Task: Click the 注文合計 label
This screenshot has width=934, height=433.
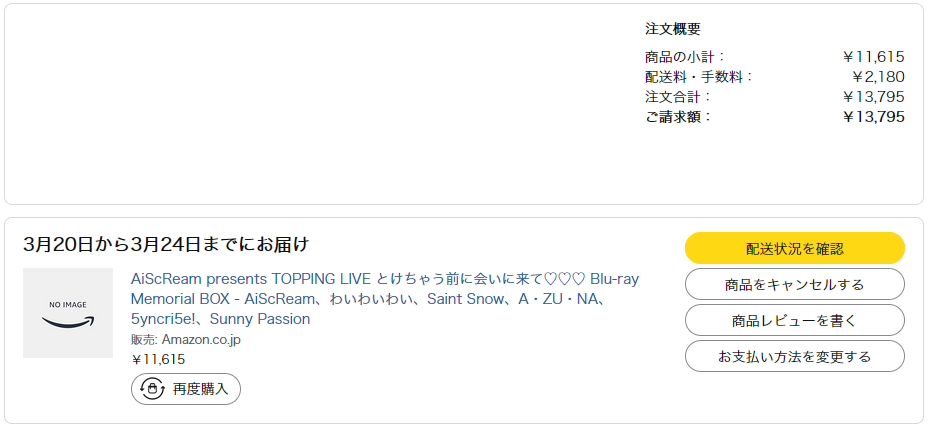Action: (x=678, y=97)
